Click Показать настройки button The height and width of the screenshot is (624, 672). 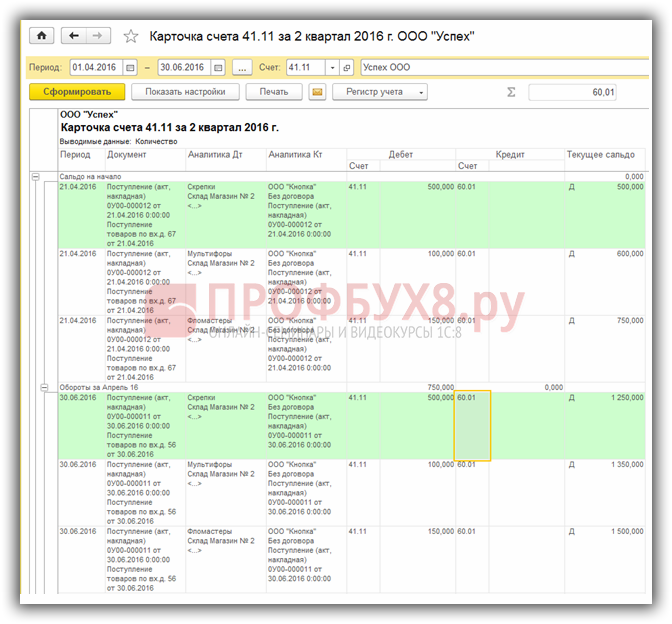185,92
